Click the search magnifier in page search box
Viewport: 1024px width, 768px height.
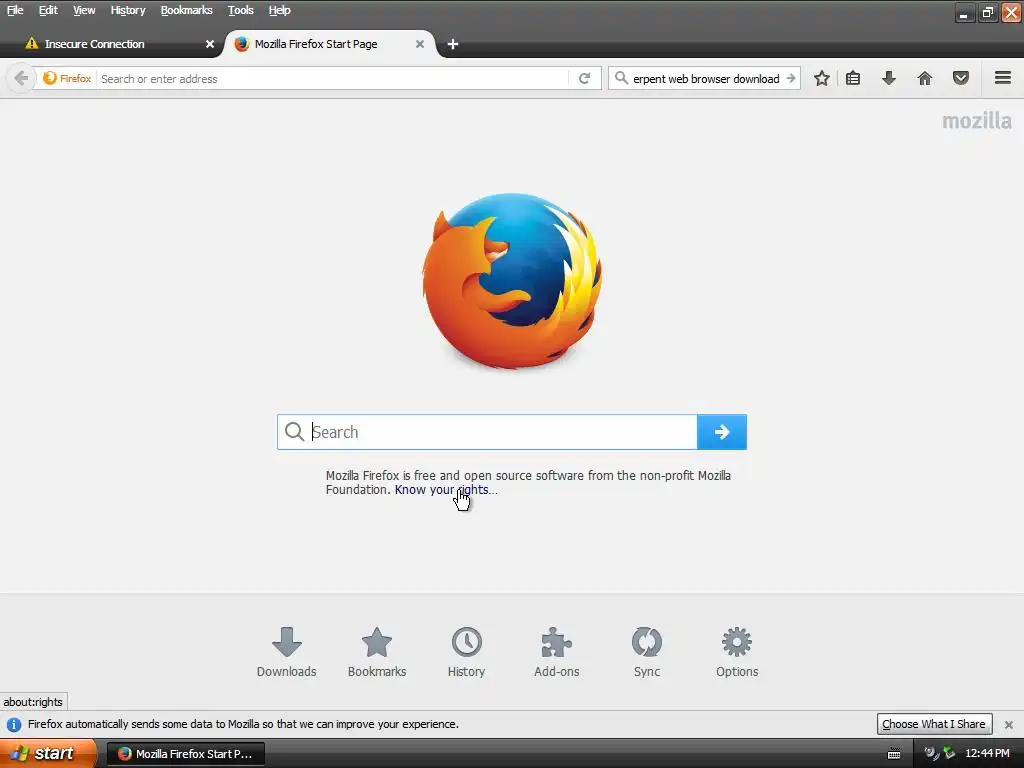click(x=295, y=432)
